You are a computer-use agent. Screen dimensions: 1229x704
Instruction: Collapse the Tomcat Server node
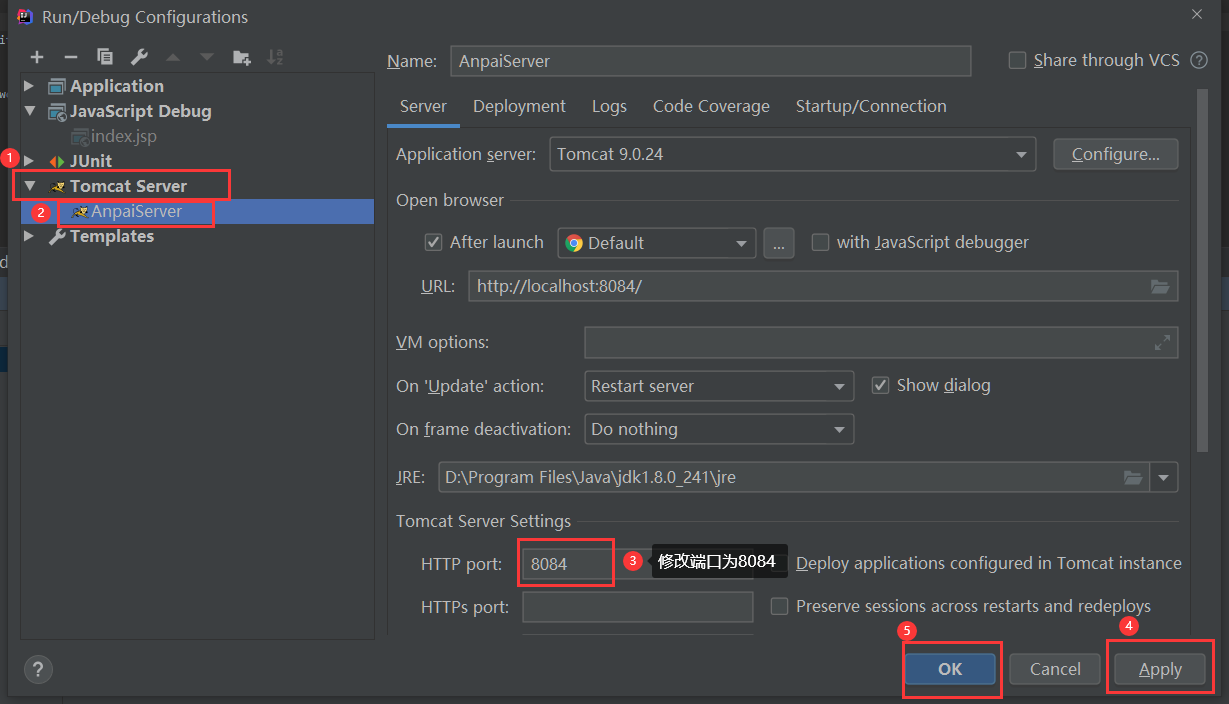click(x=29, y=186)
